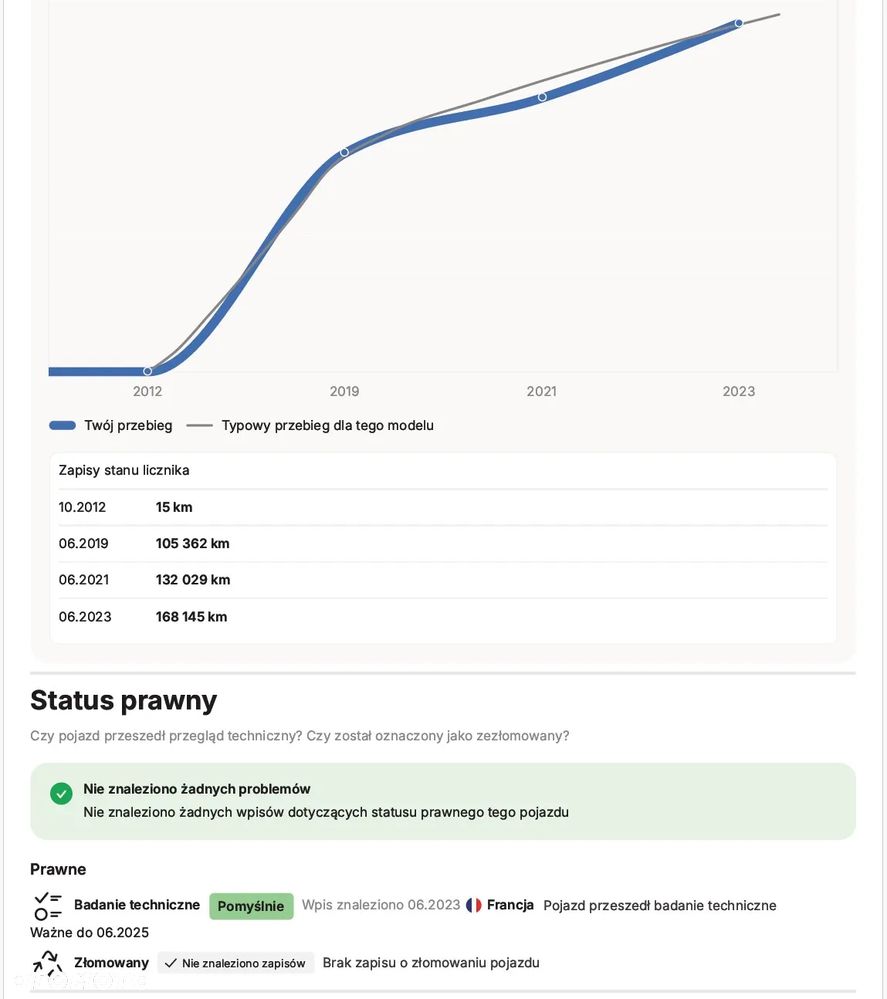Click the 'Nie znaleziono zapisów' badge
Image resolution: width=887 pixels, height=999 pixels.
[236, 963]
